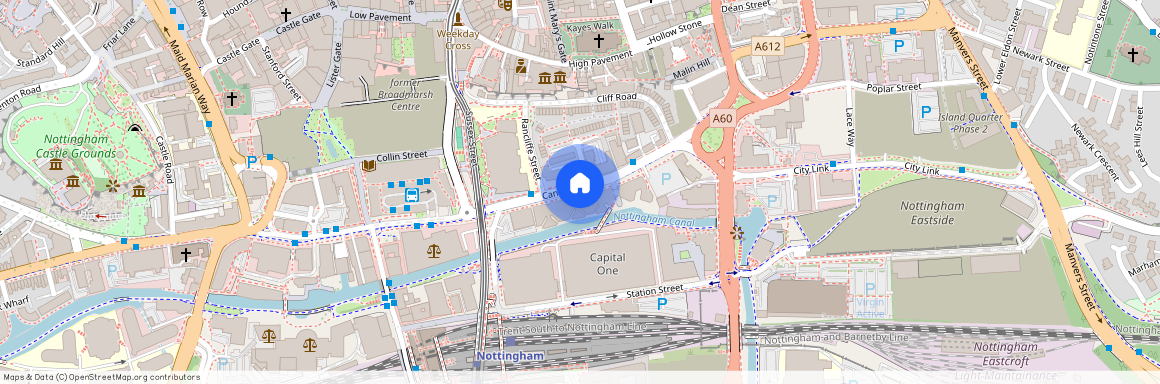Image resolution: width=1160 pixels, height=384 pixels.
Task: Click the Newark Crescent label
Action: [x=1096, y=152]
